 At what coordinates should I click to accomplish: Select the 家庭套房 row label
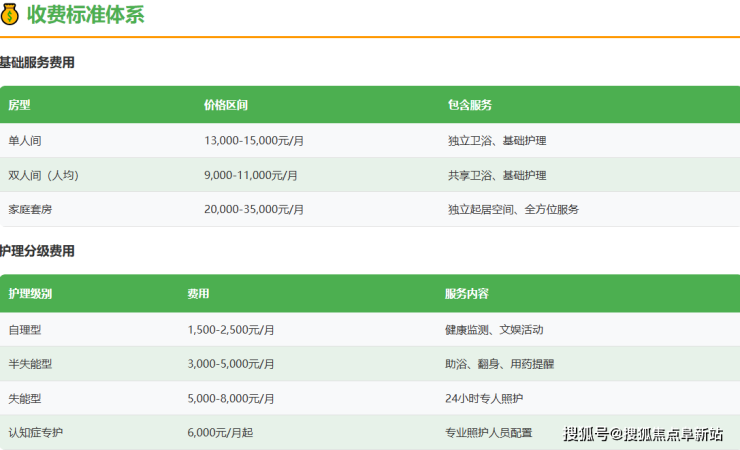[x=31, y=209]
